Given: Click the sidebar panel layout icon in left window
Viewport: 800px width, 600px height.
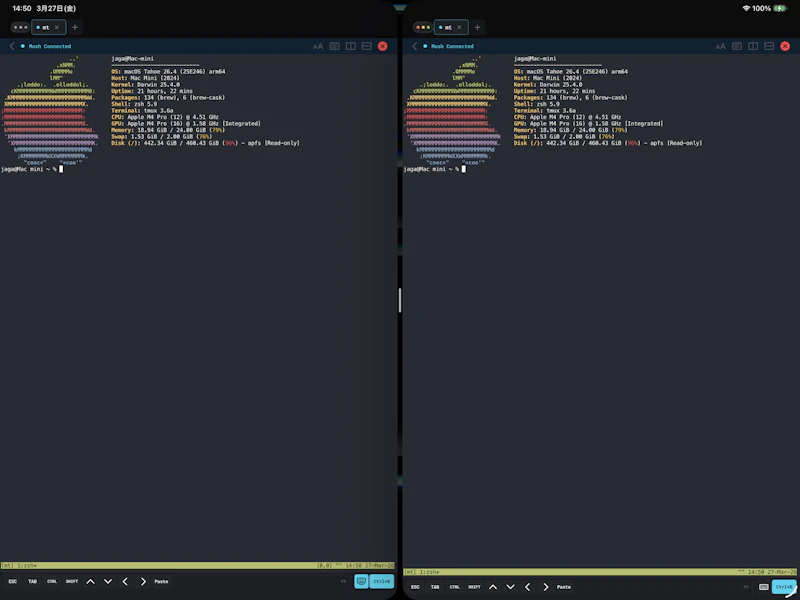Looking at the screenshot, I should coord(334,46).
